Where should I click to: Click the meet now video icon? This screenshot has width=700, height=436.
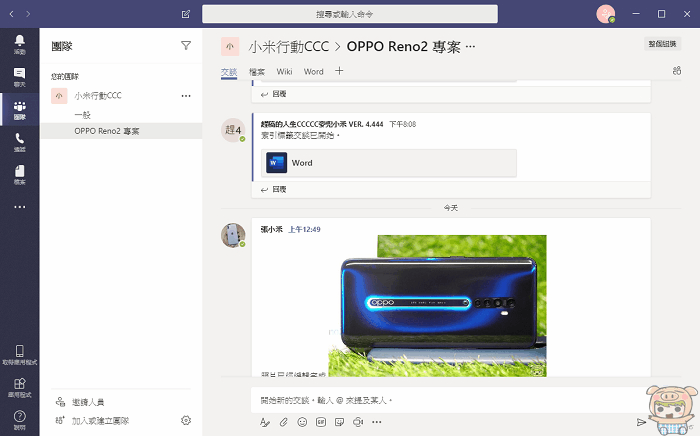358,422
